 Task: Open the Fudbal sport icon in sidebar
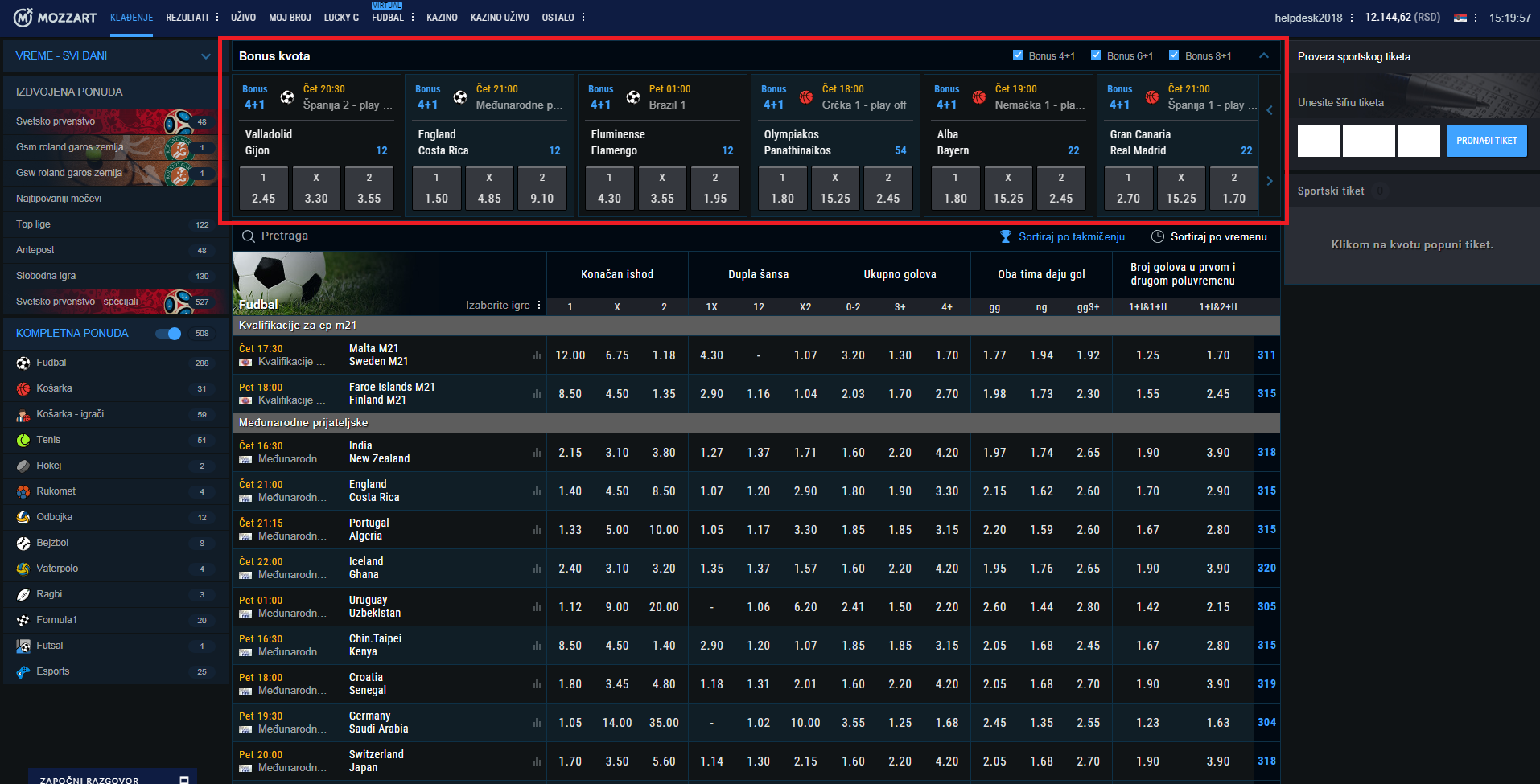tap(23, 363)
